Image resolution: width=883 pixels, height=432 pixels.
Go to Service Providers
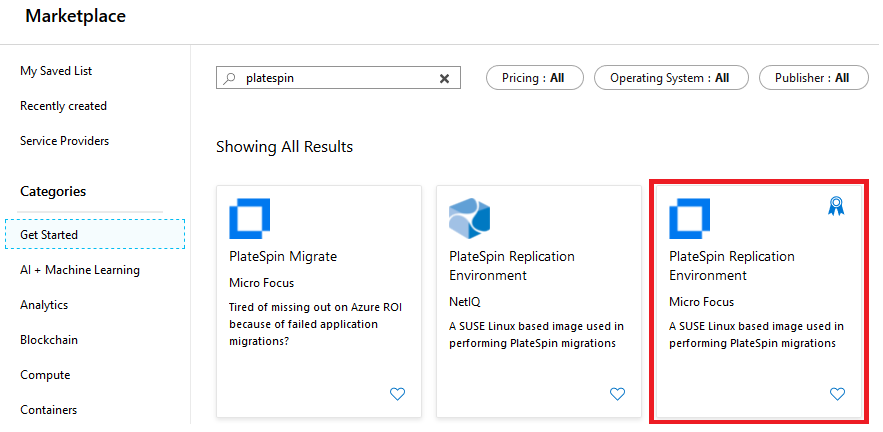point(64,141)
